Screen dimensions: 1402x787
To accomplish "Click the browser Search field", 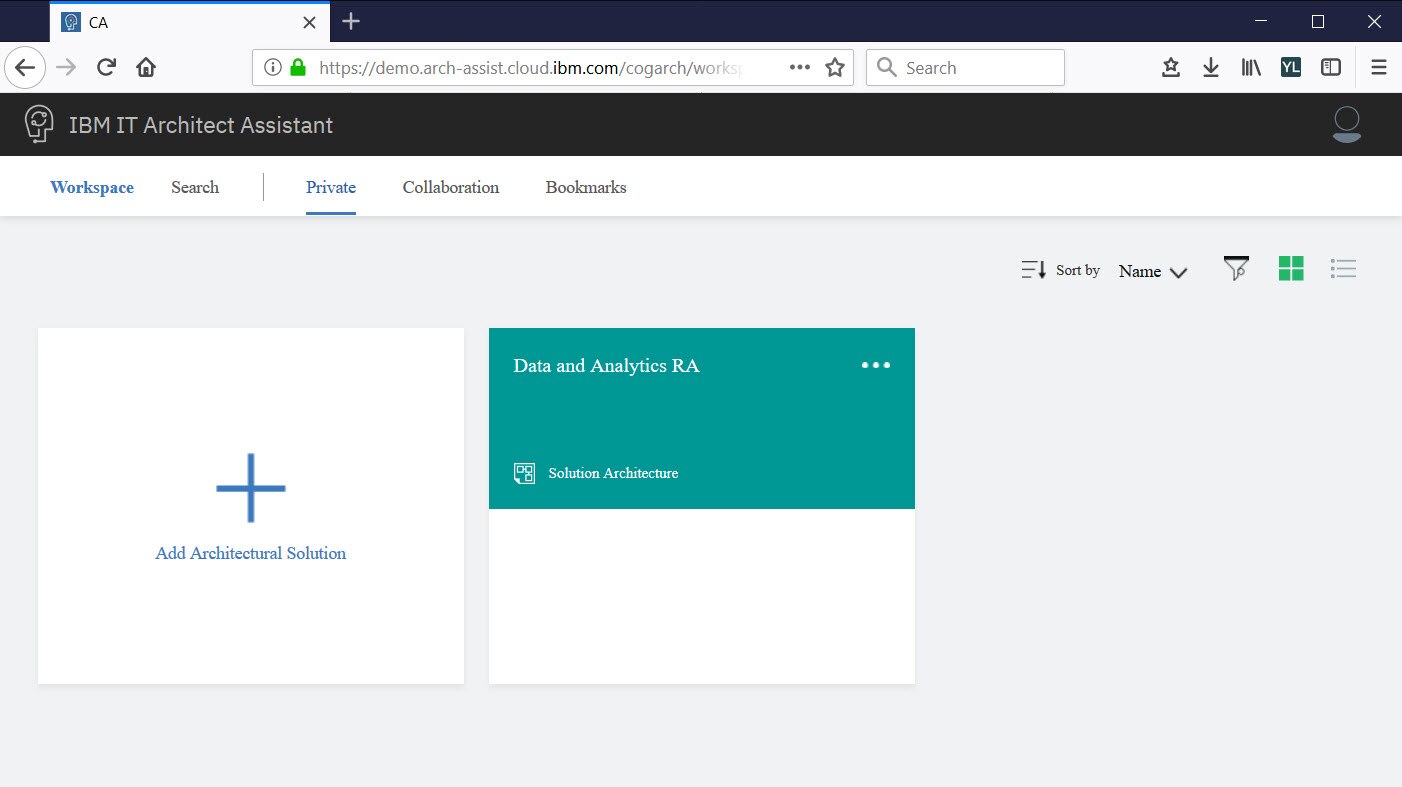I will [x=965, y=68].
